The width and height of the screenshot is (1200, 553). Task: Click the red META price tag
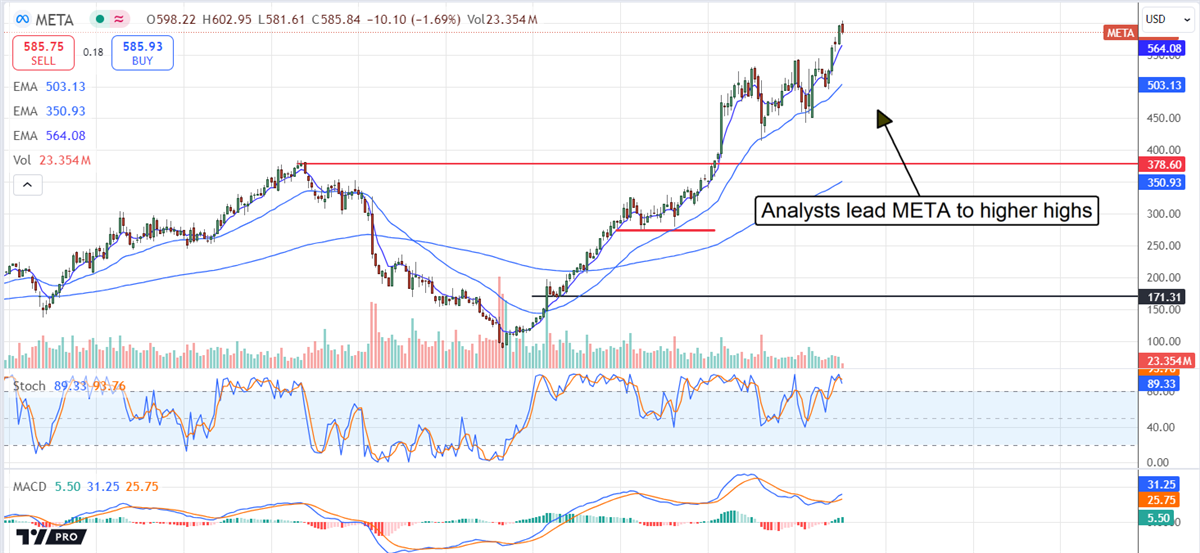tap(1121, 33)
